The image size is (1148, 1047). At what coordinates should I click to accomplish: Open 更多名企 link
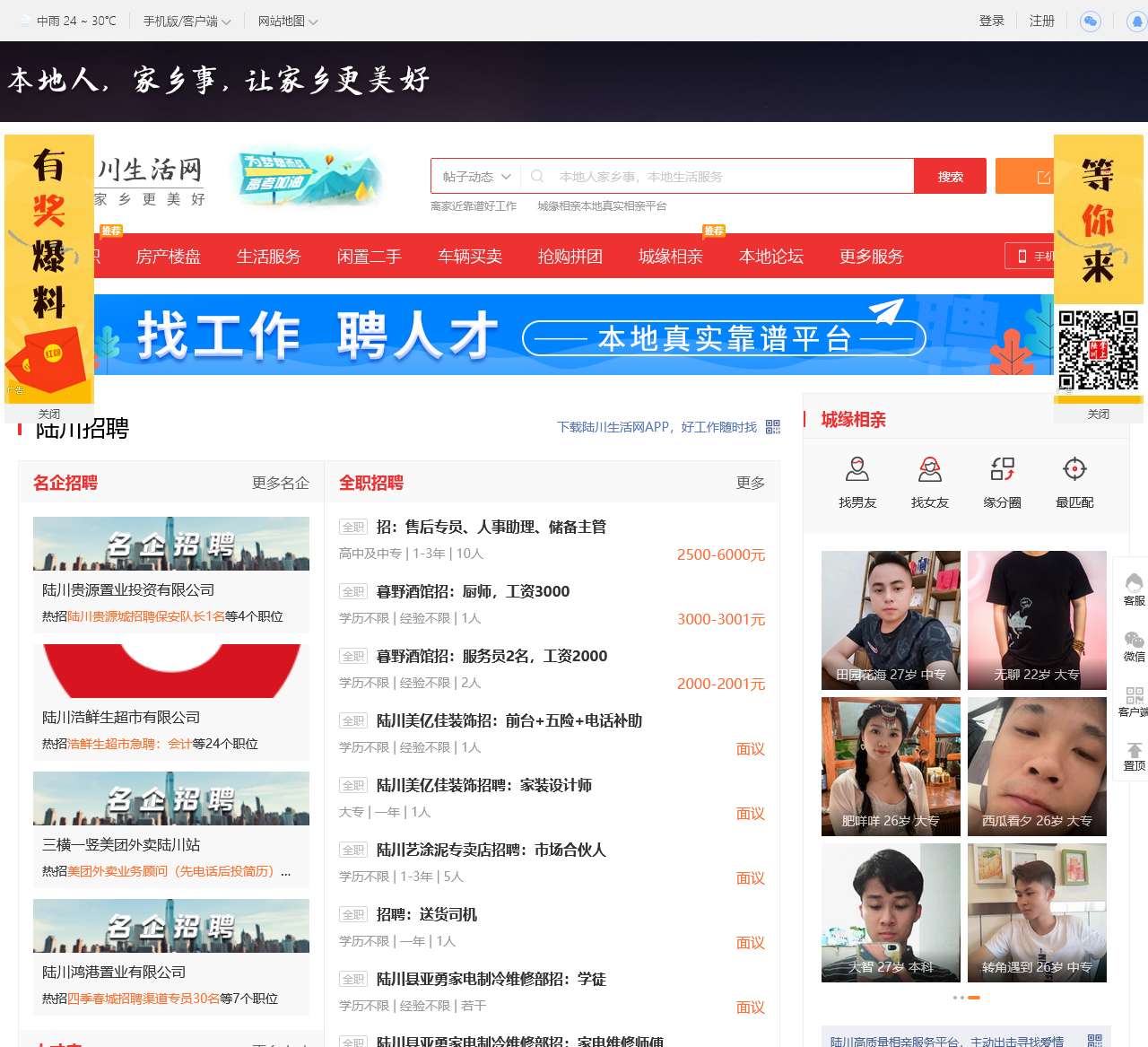[280, 483]
